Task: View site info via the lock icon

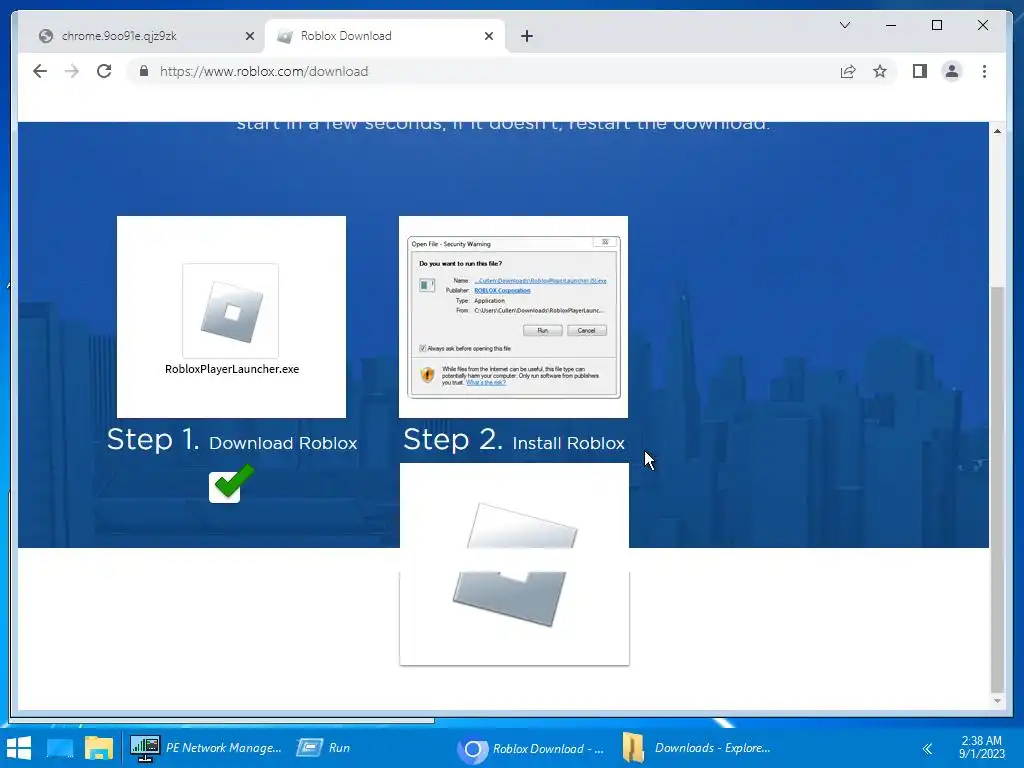Action: click(144, 71)
